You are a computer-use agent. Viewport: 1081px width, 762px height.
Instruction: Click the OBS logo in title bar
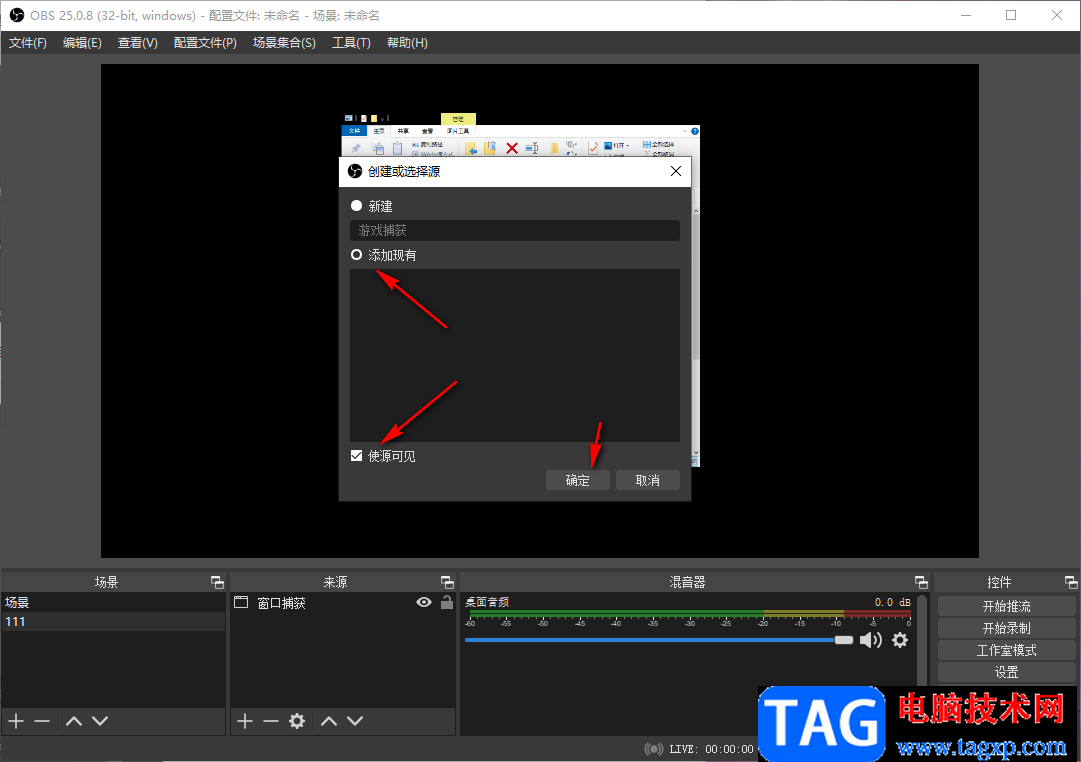coord(17,15)
